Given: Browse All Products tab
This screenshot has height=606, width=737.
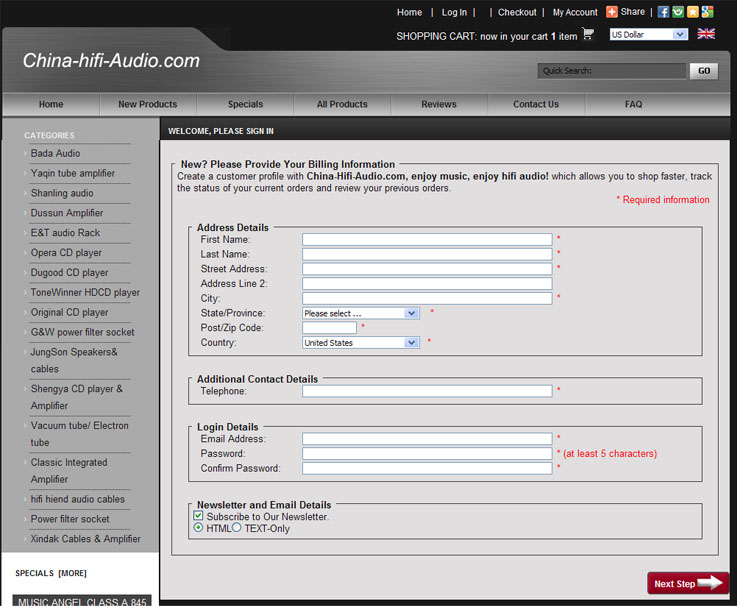Looking at the screenshot, I should point(342,104).
